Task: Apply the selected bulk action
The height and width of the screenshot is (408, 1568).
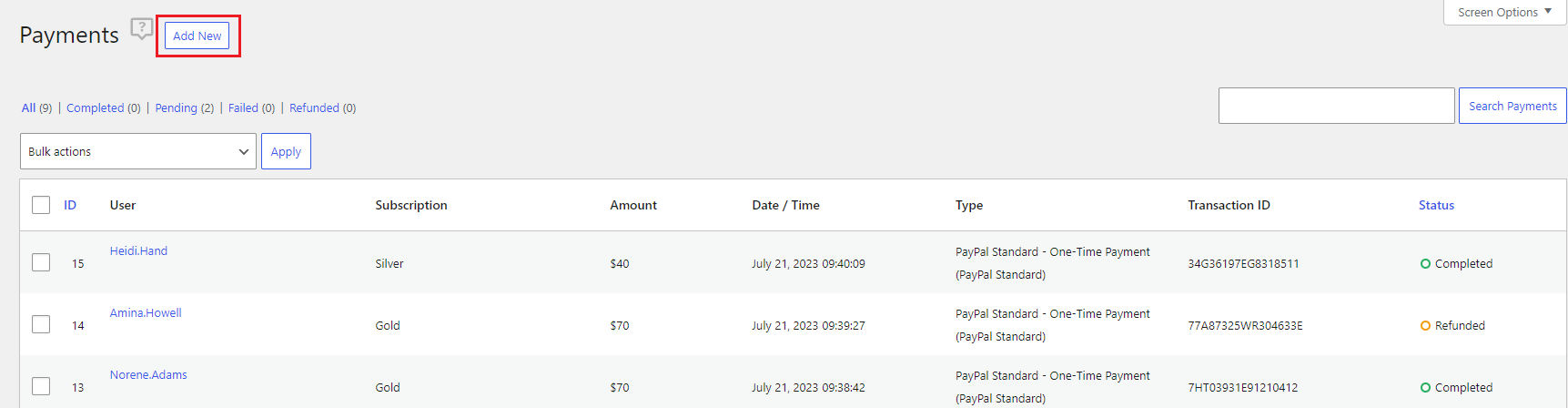Action: tap(286, 151)
